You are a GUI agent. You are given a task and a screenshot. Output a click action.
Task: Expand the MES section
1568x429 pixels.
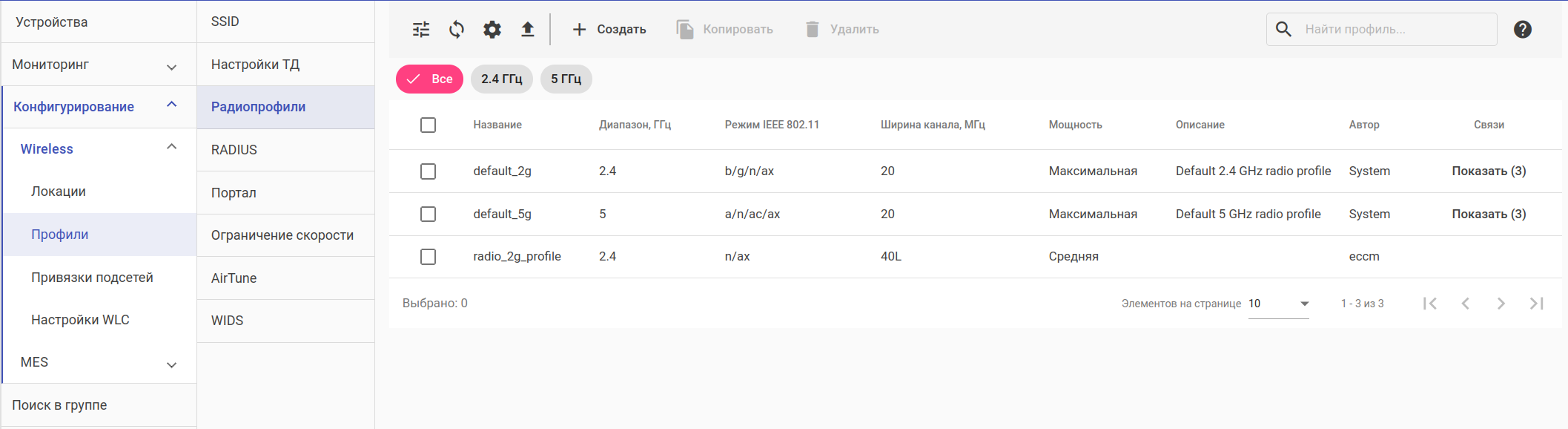point(171,364)
